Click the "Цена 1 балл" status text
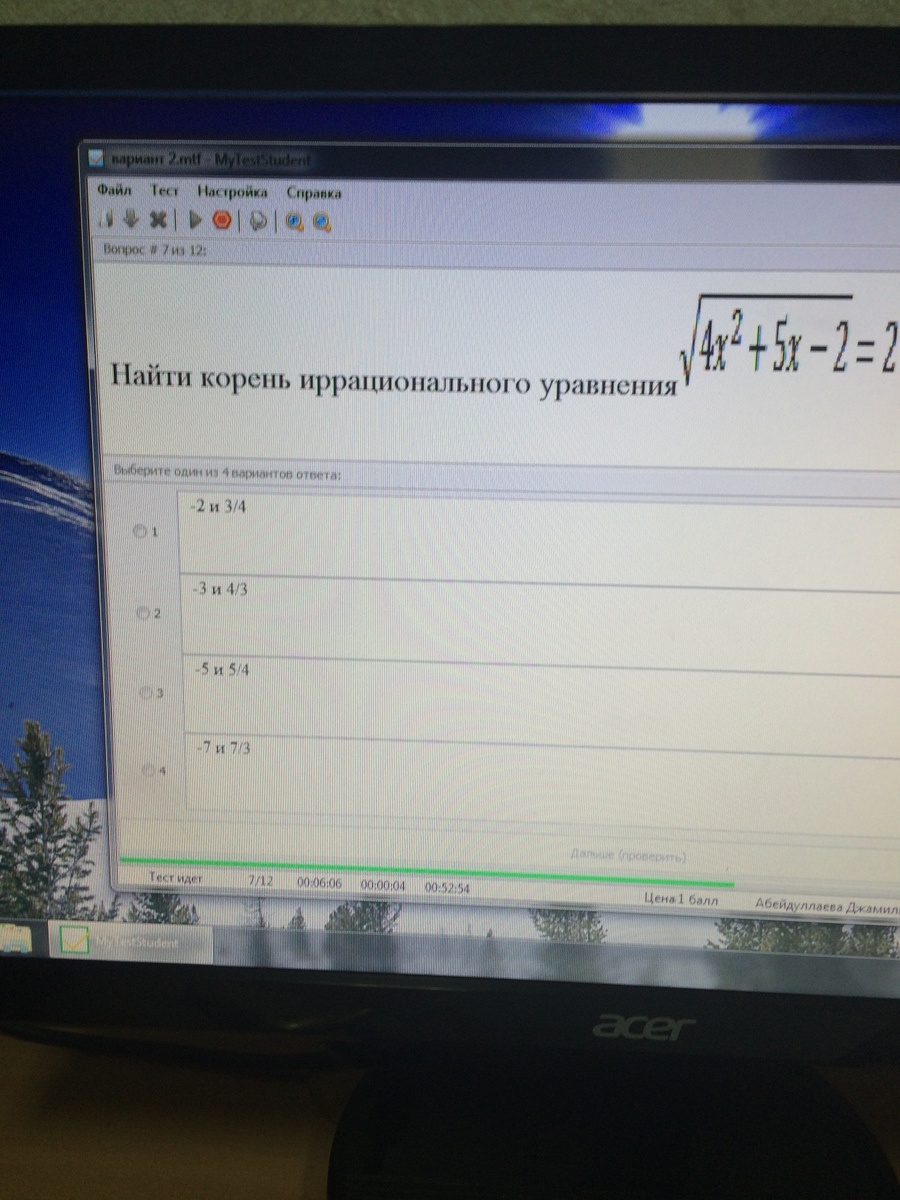The image size is (900, 1200). click(679, 898)
